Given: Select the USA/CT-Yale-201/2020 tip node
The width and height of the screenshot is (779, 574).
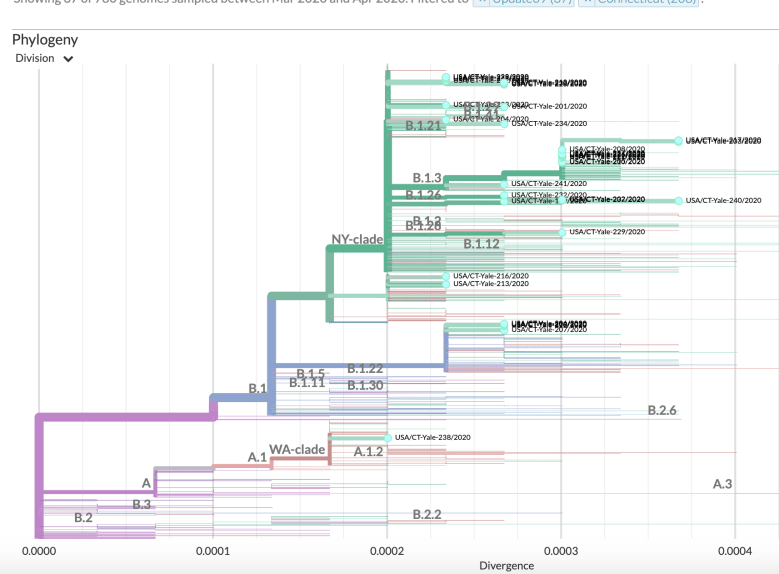Looking at the screenshot, I should tap(504, 106).
